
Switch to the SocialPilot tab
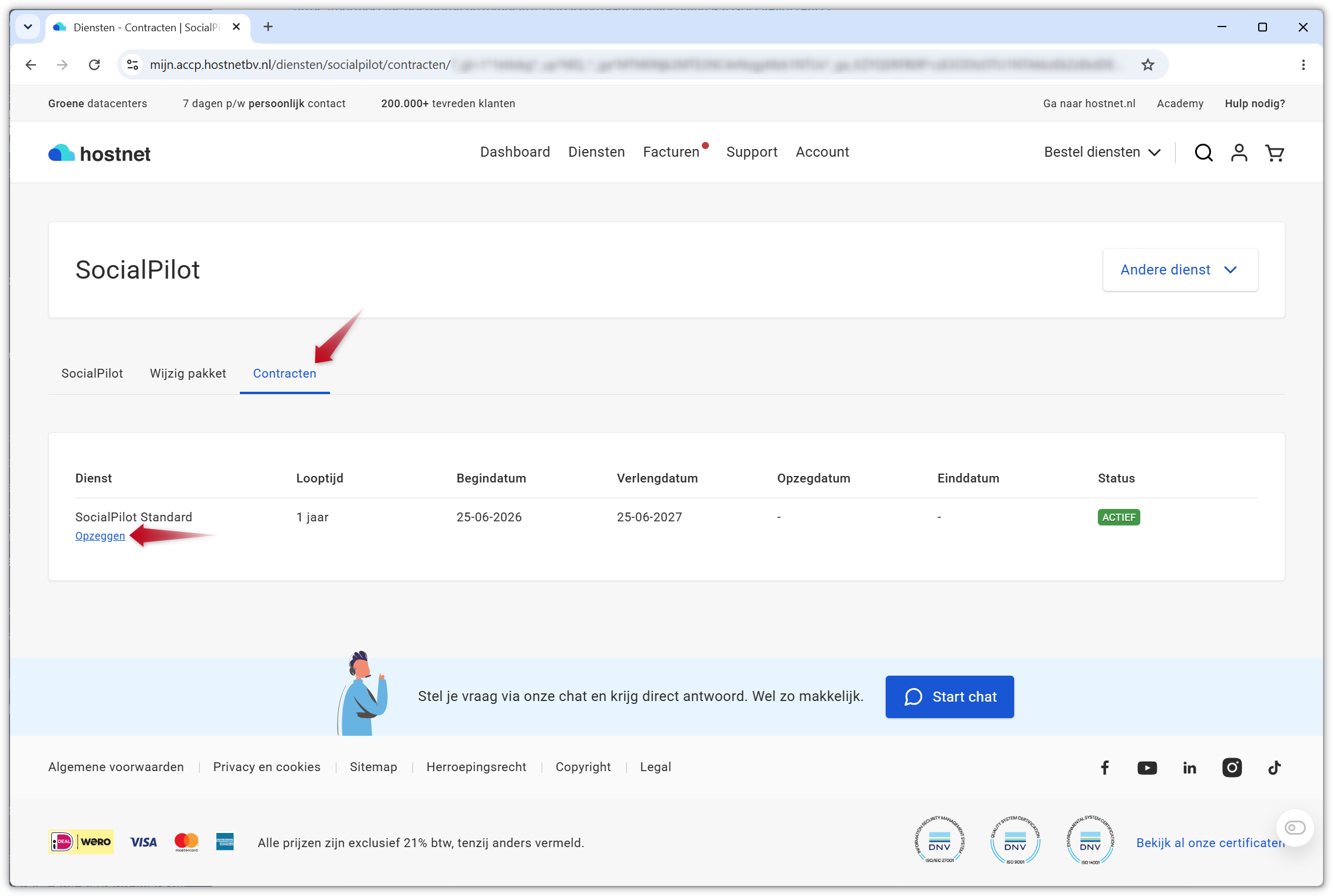92,373
